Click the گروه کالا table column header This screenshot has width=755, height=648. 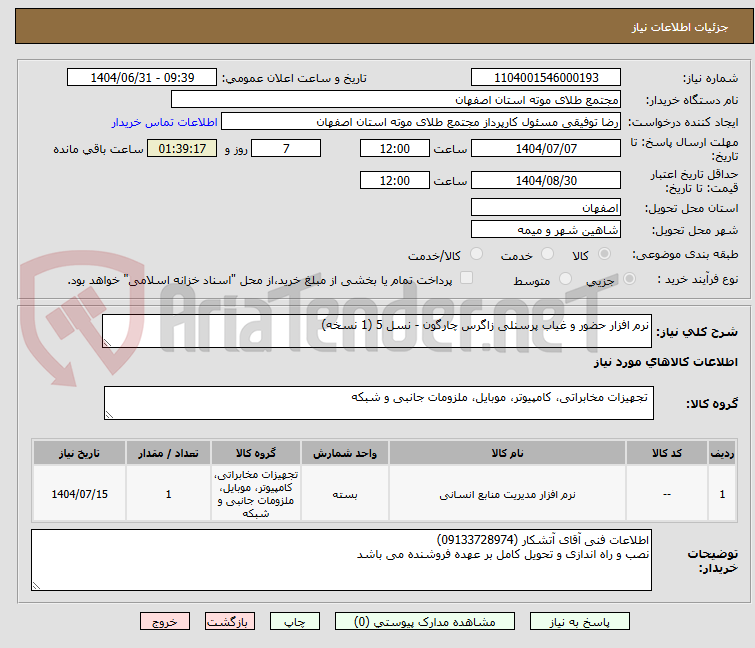click(x=256, y=453)
